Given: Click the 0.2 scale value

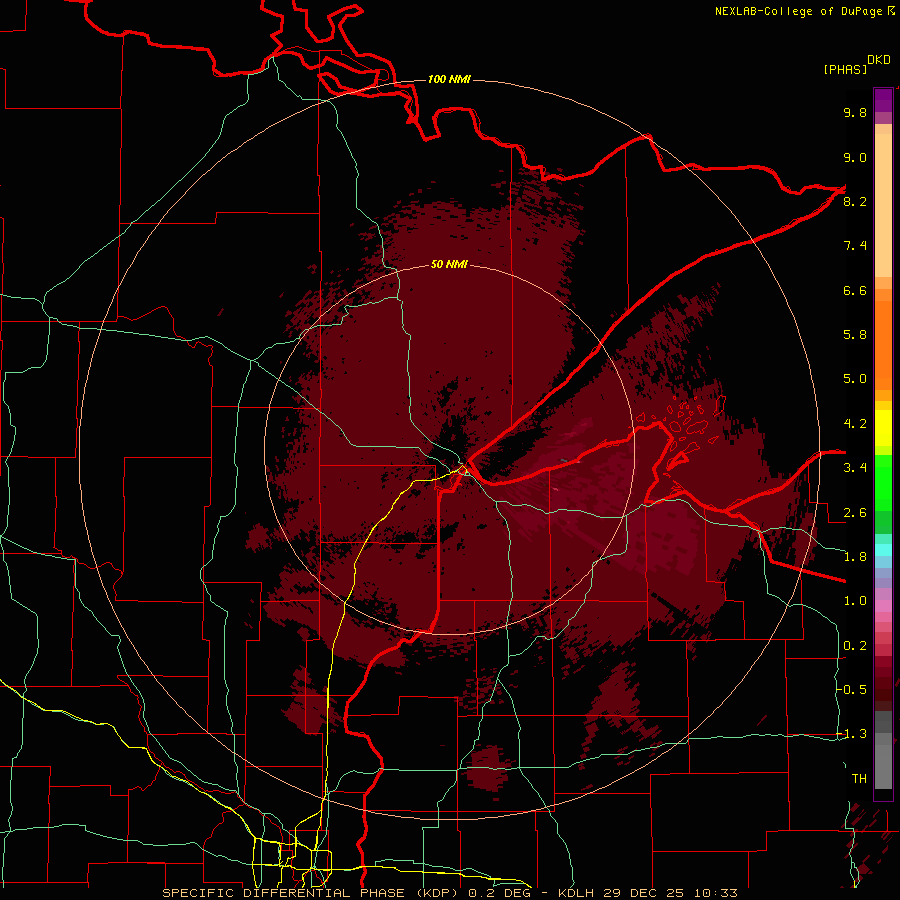Looking at the screenshot, I should point(855,646).
